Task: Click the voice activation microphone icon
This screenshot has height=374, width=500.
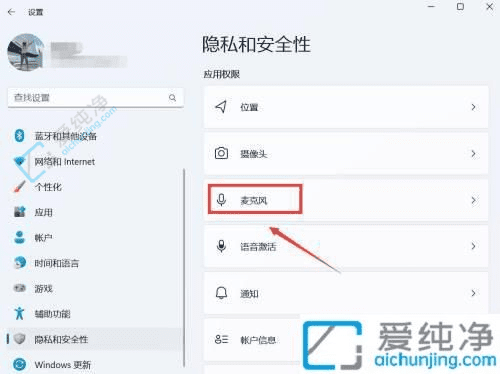Action: 221,246
